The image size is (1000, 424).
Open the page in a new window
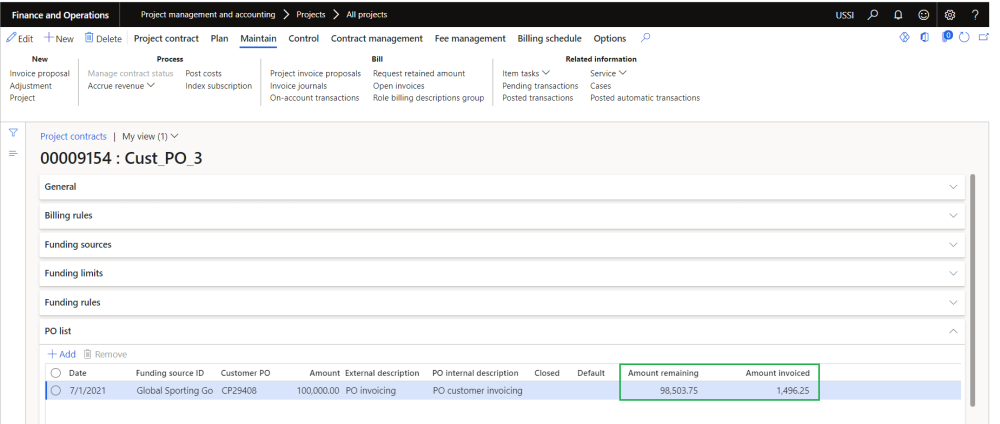983,38
